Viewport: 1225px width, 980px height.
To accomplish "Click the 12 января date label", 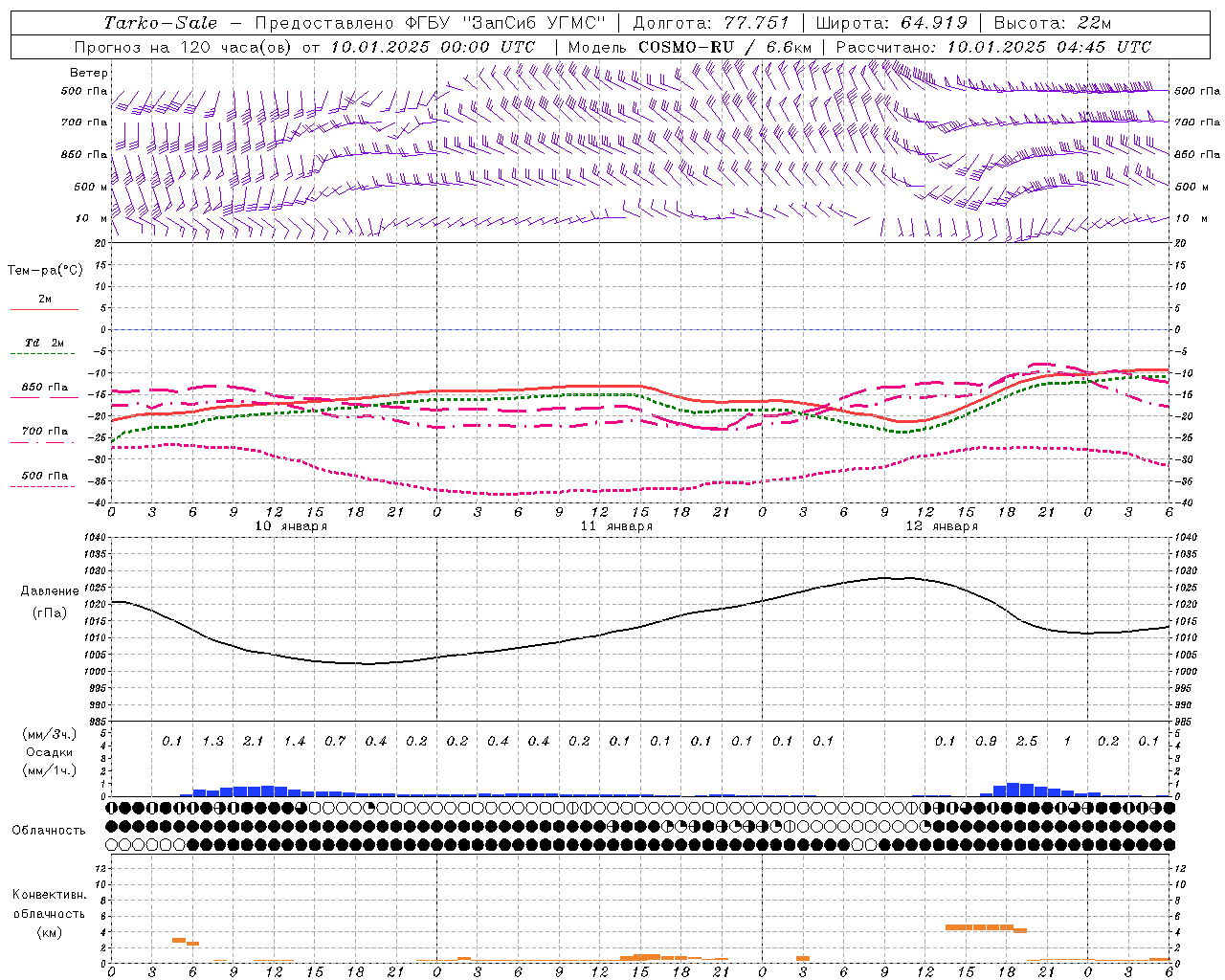I will (942, 526).
